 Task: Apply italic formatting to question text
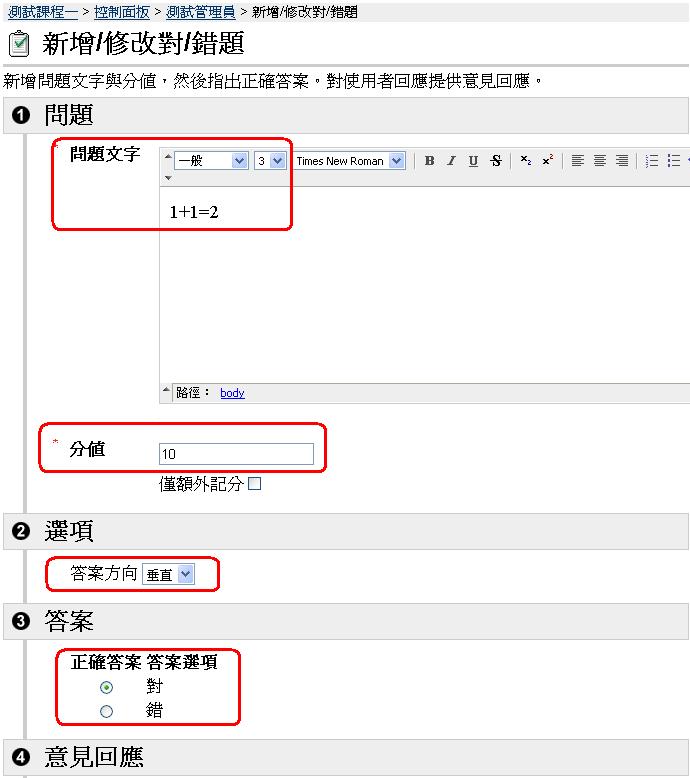coord(451,161)
